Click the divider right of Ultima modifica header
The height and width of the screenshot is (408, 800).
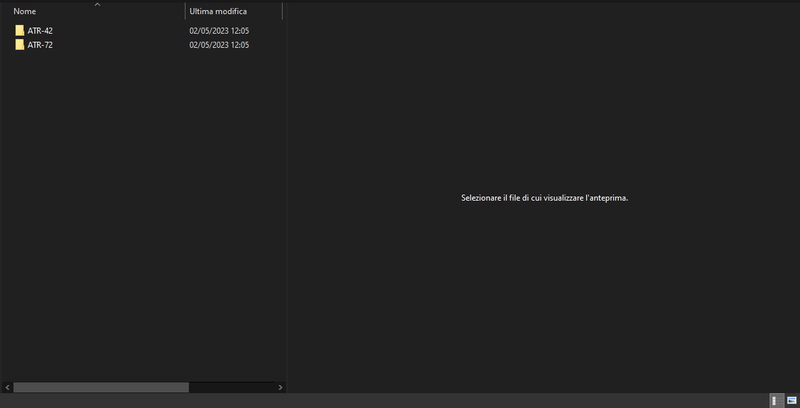coord(282,11)
